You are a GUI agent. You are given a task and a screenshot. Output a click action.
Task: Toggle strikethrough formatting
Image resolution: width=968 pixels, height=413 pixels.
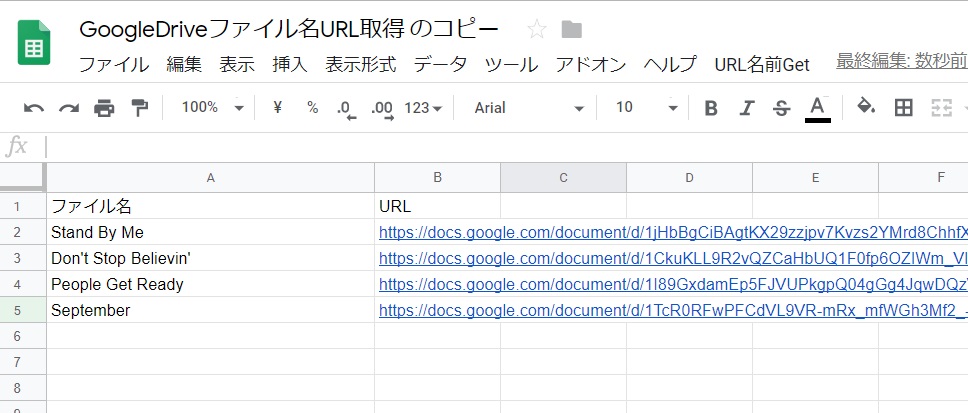782,109
